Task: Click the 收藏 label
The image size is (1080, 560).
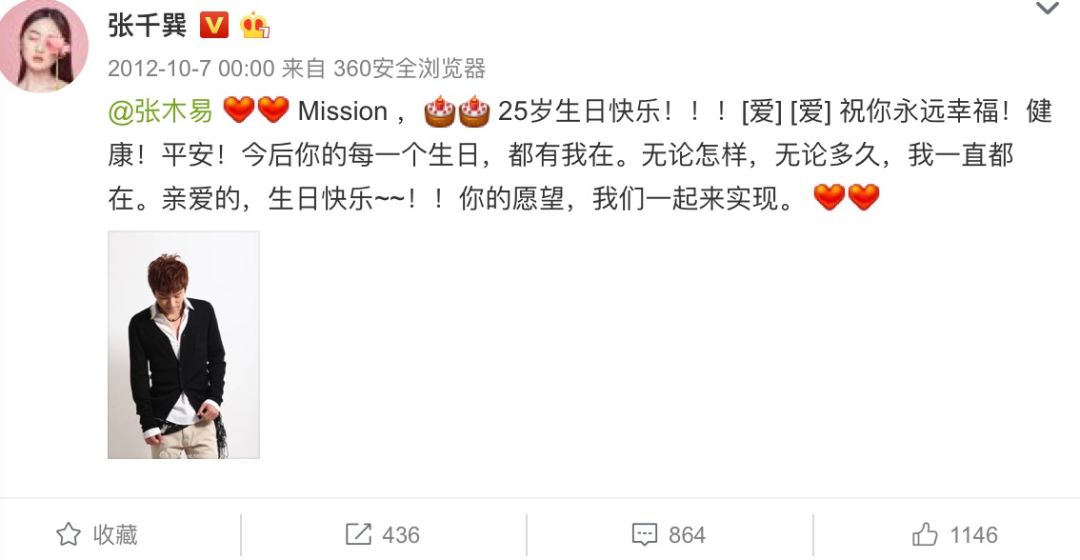Action: coord(116,535)
